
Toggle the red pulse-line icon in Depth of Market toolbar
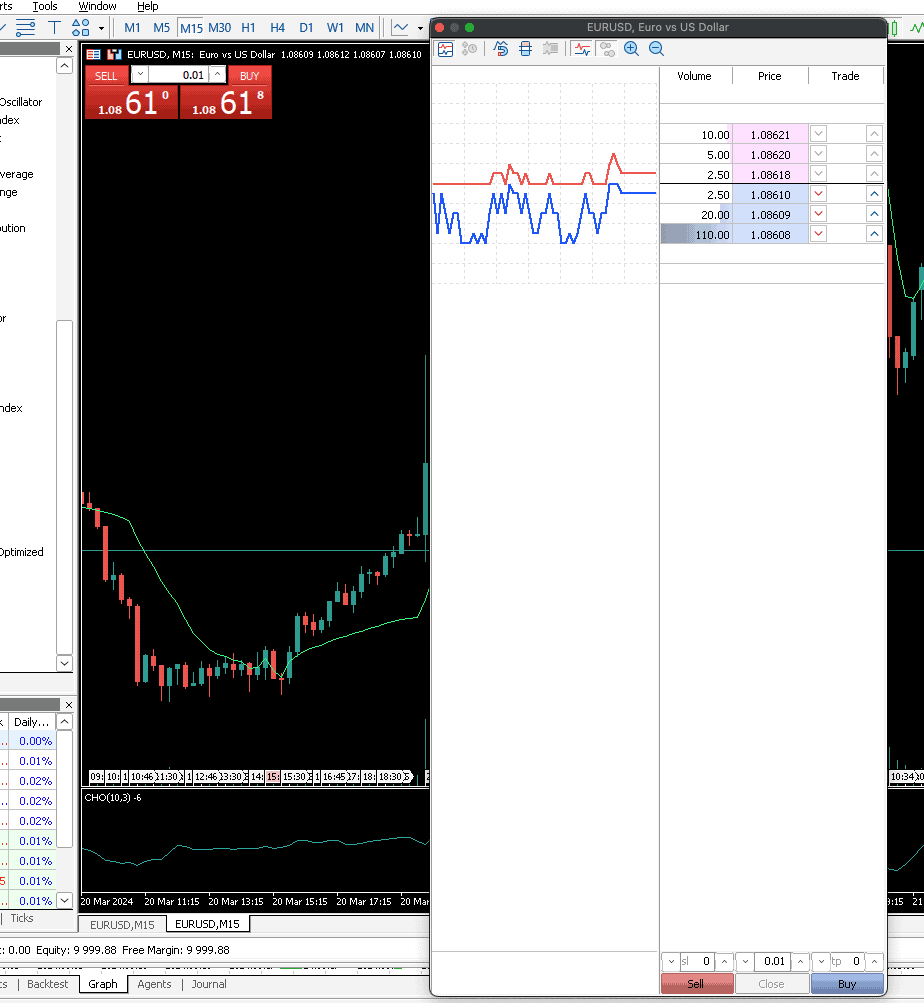coord(582,49)
